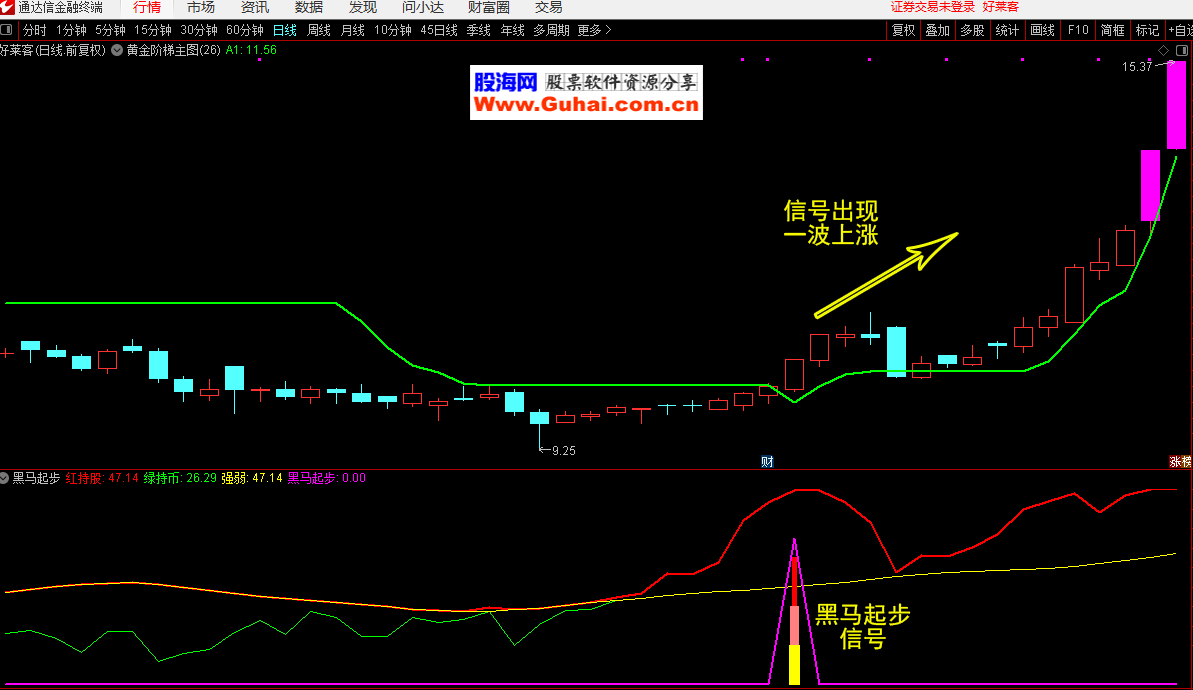Expand 黑马起步 sub-indicator dropdown
This screenshot has width=1193, height=690.
click(x=5, y=478)
